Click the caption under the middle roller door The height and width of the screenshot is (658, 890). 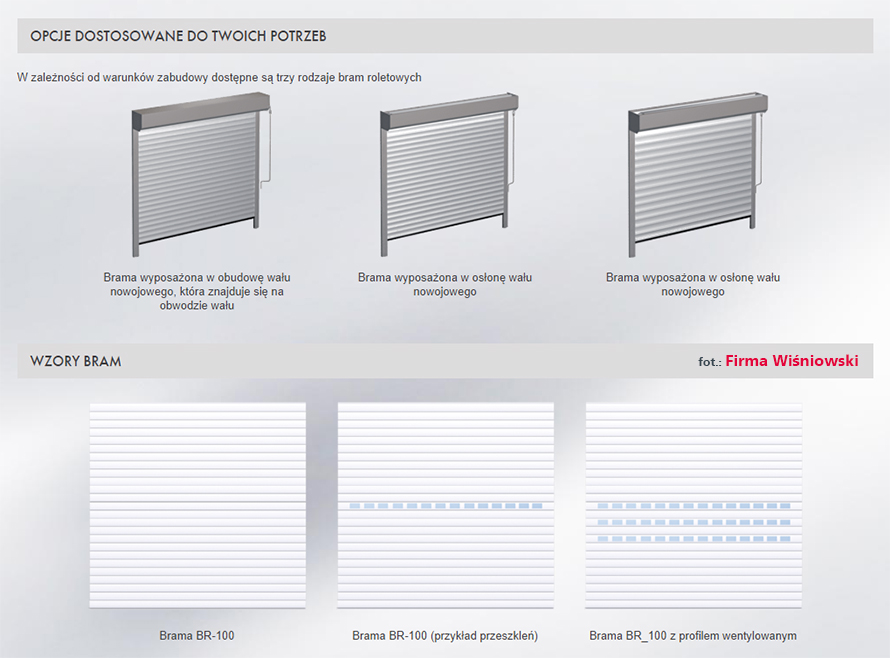445,284
